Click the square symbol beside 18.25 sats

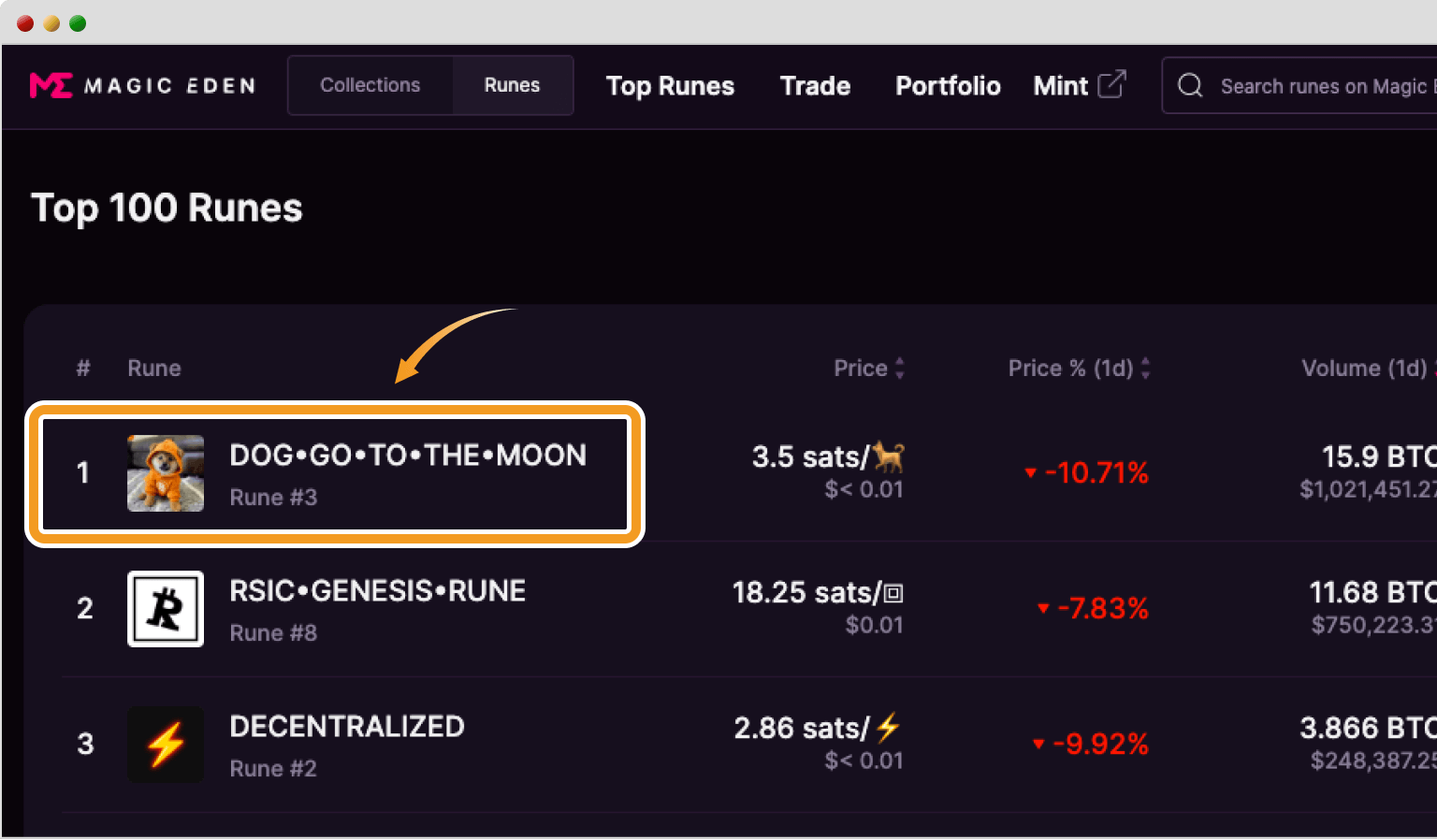[x=893, y=593]
